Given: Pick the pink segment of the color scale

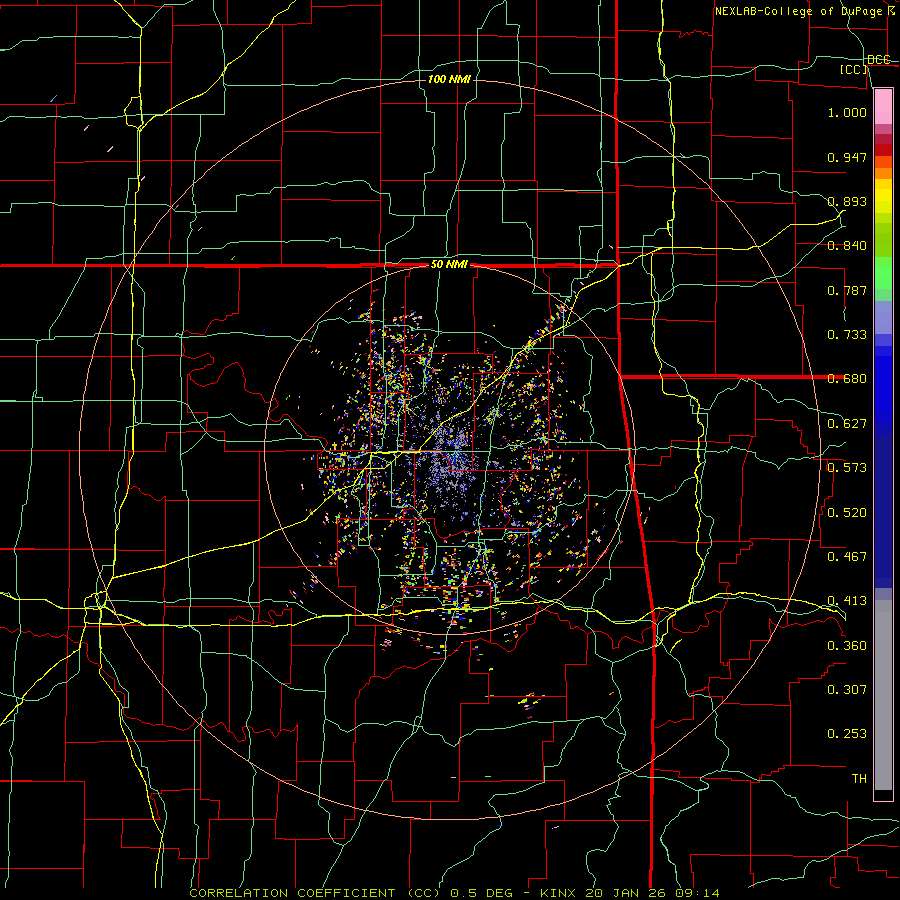Looking at the screenshot, I should pos(883,107).
